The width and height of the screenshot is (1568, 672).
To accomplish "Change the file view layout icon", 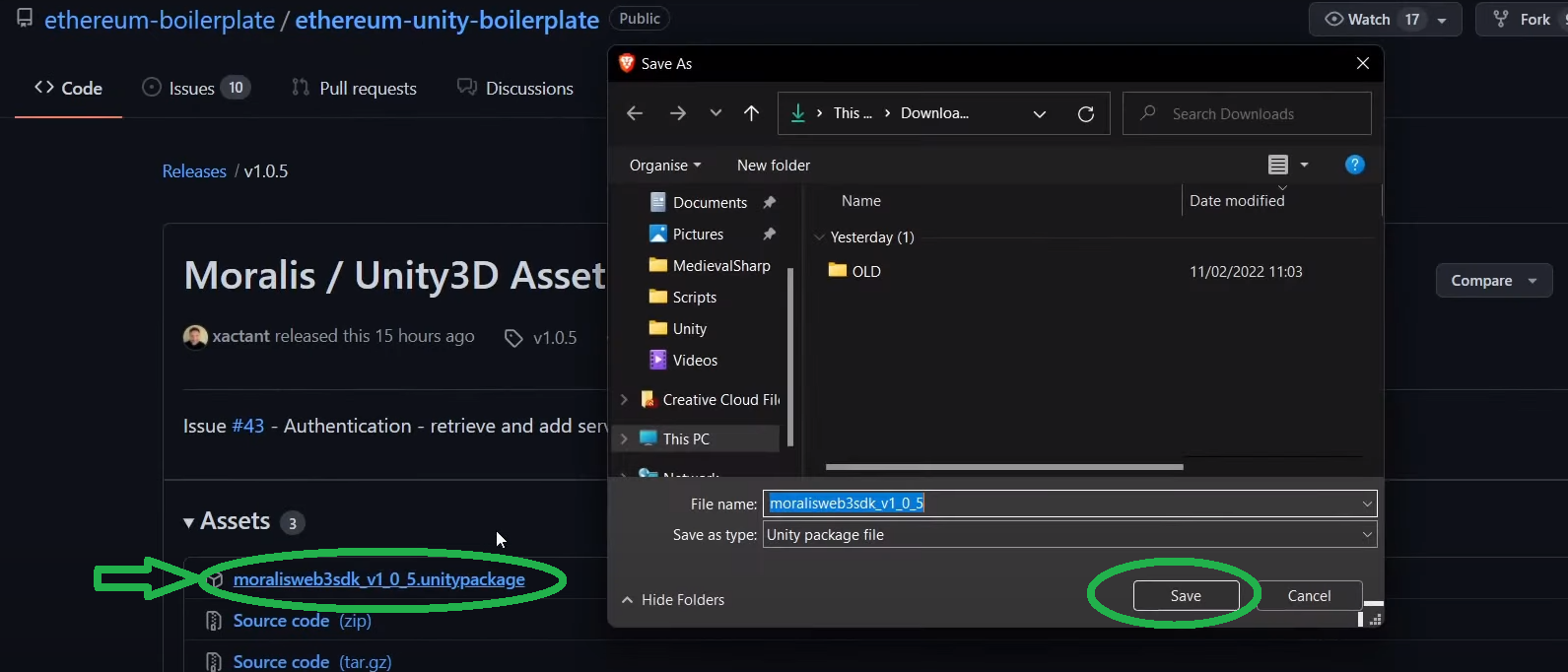I will pyautogui.click(x=1278, y=165).
